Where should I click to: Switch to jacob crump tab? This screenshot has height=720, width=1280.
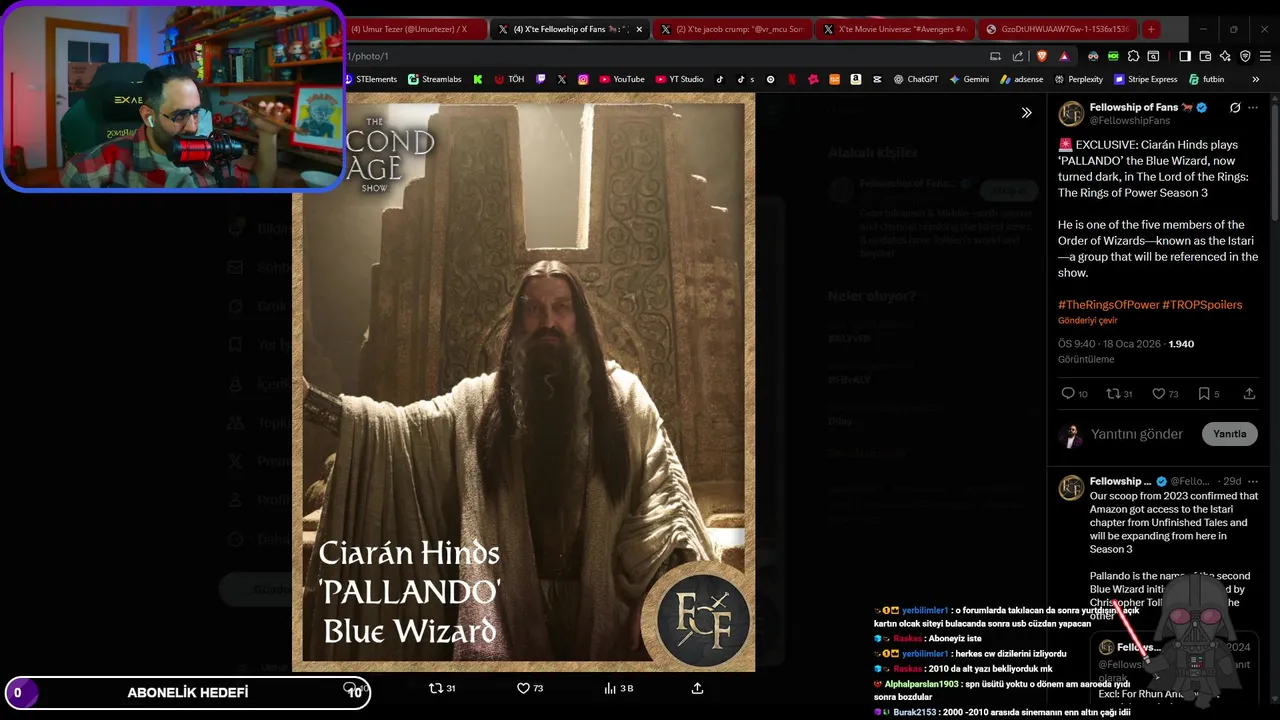[732, 29]
